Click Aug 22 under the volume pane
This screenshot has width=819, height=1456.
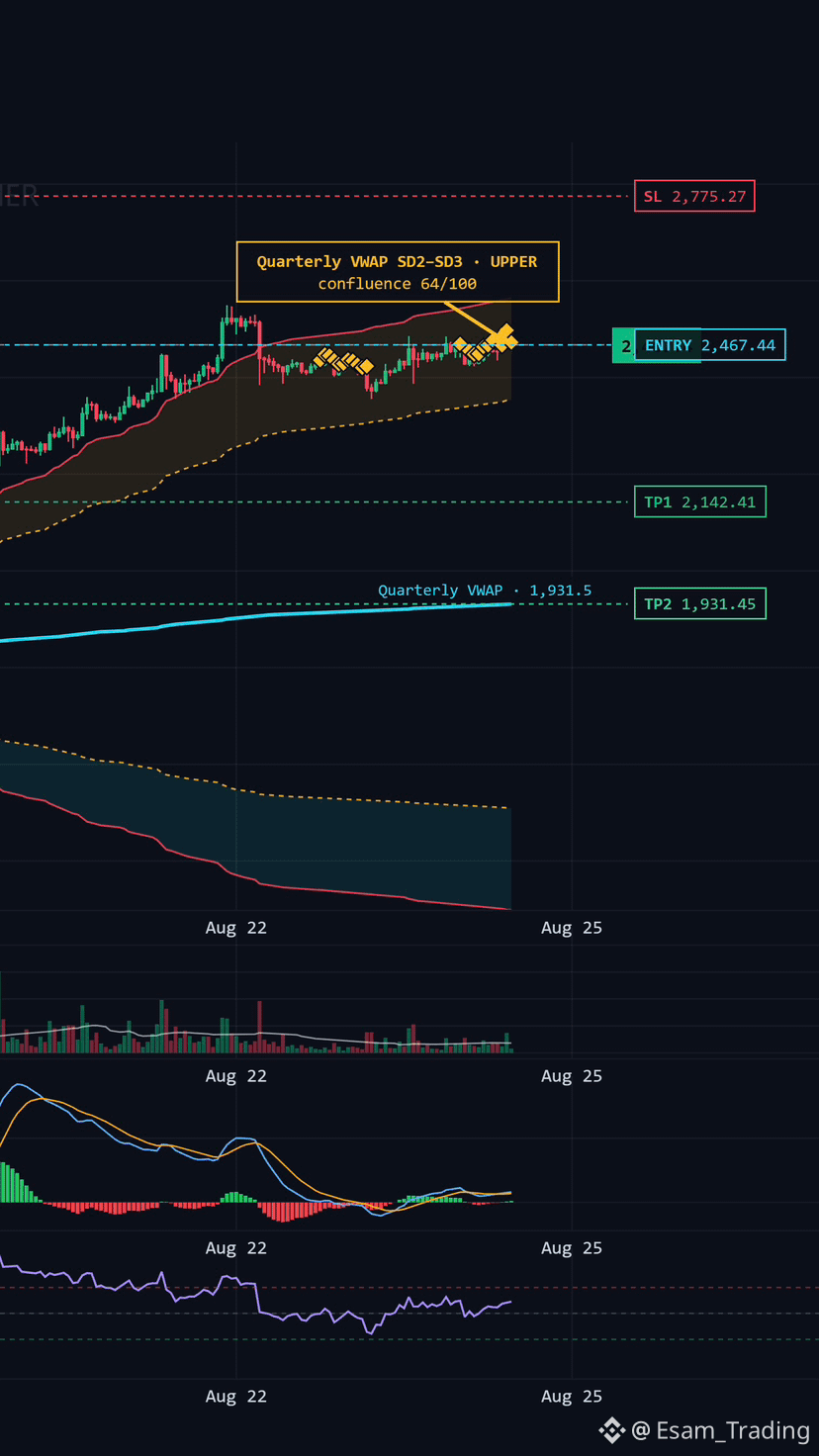[x=236, y=1076]
